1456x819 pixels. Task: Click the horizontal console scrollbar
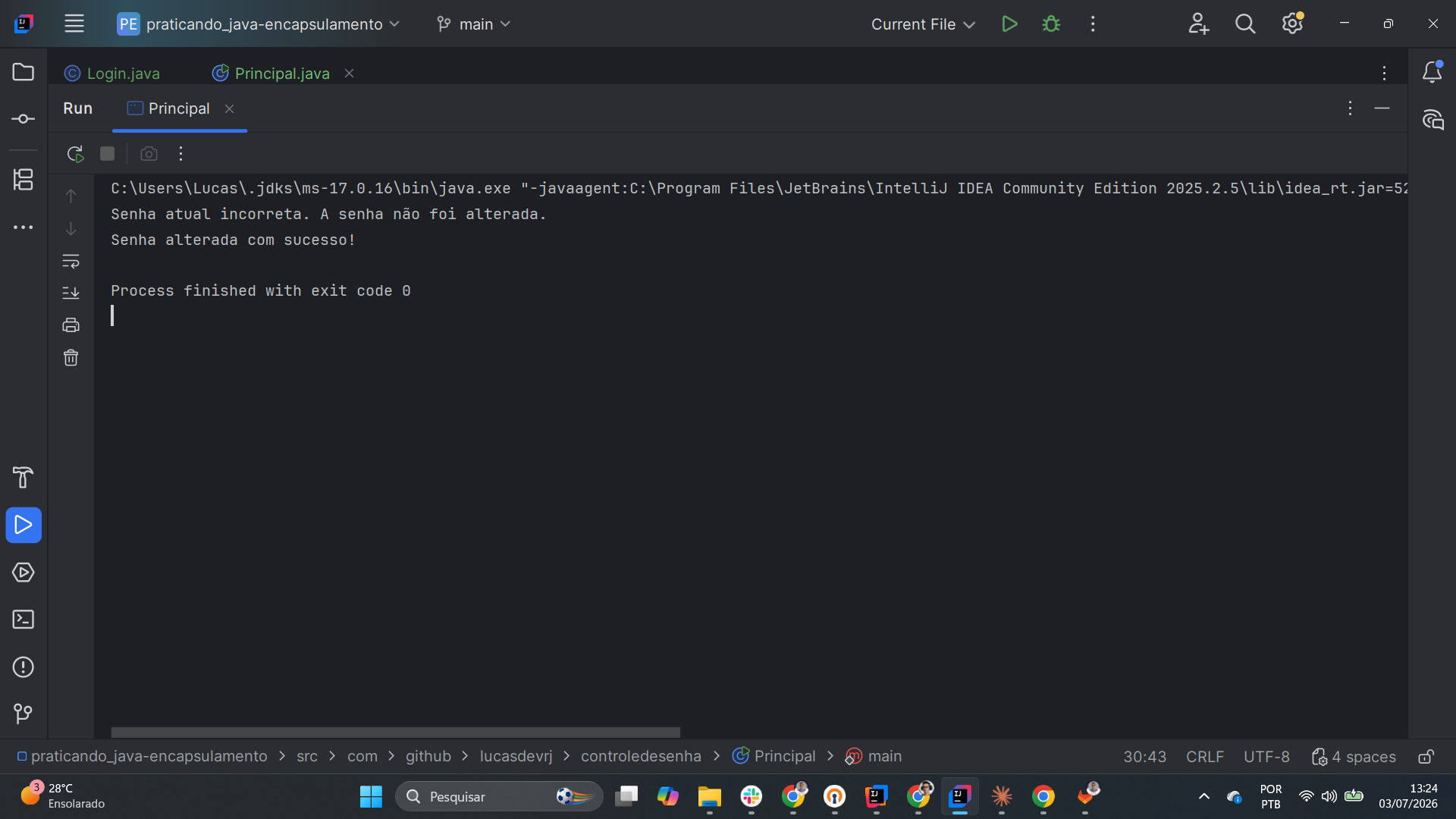point(395,733)
